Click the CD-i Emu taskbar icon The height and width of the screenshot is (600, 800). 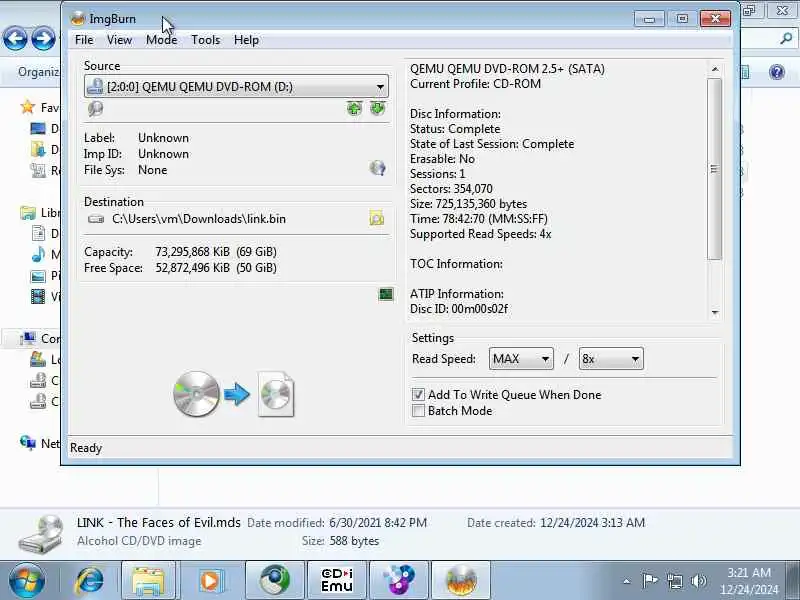(x=337, y=581)
